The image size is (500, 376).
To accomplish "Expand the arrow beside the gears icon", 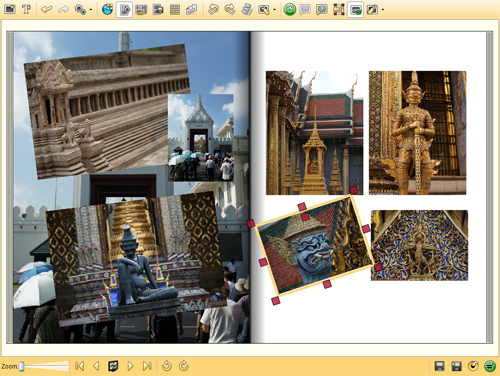I will [x=91, y=10].
